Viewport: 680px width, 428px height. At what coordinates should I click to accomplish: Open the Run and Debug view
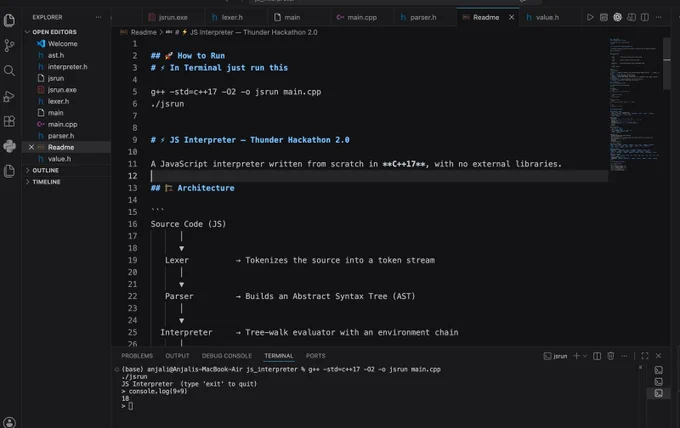click(9, 96)
